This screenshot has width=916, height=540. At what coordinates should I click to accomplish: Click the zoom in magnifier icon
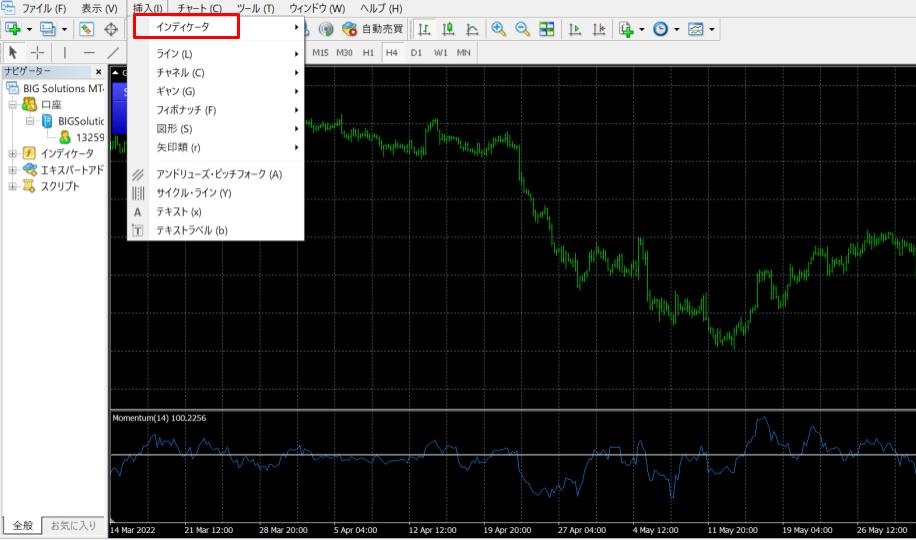(x=498, y=29)
